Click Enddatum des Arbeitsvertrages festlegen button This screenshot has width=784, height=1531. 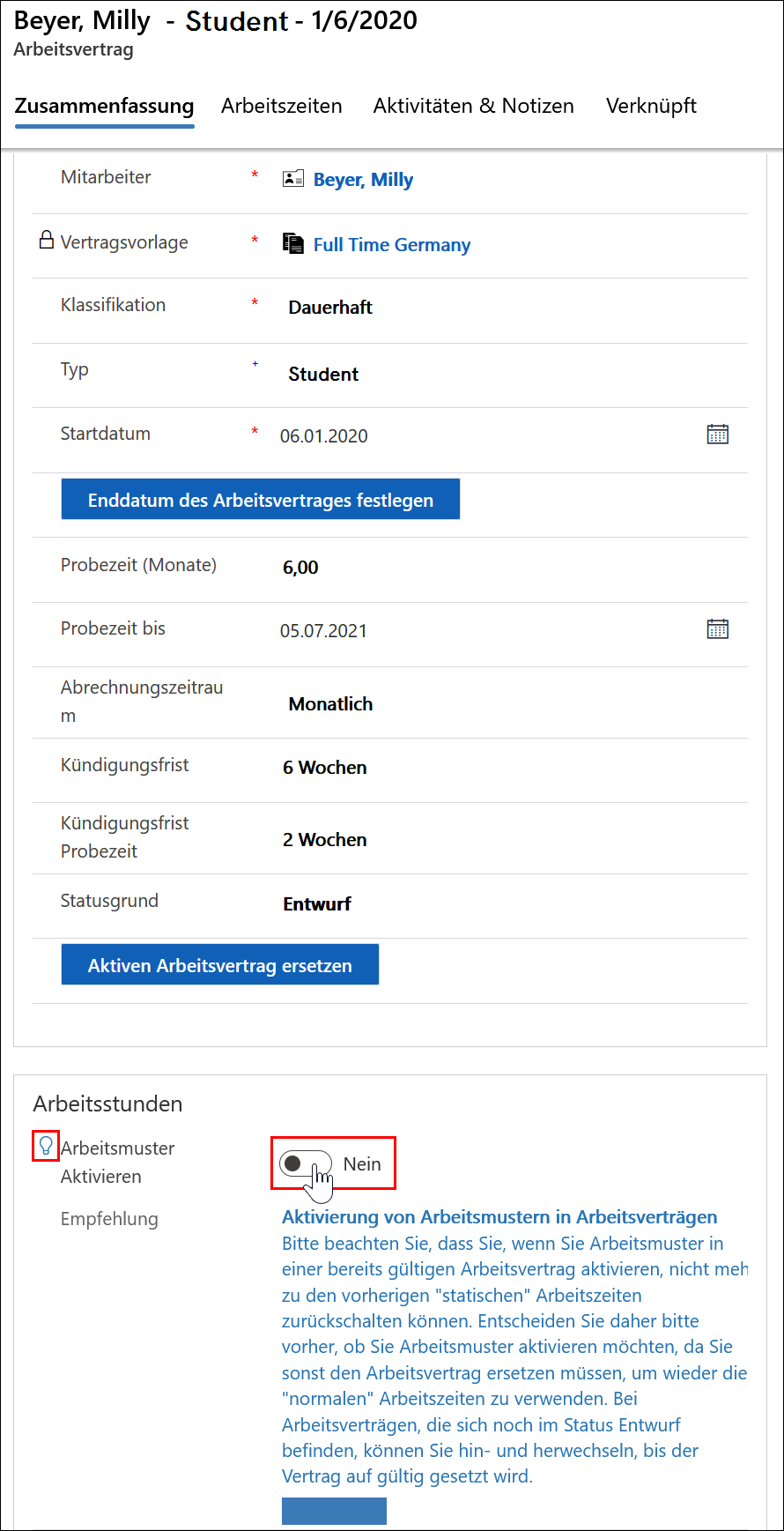click(x=260, y=499)
